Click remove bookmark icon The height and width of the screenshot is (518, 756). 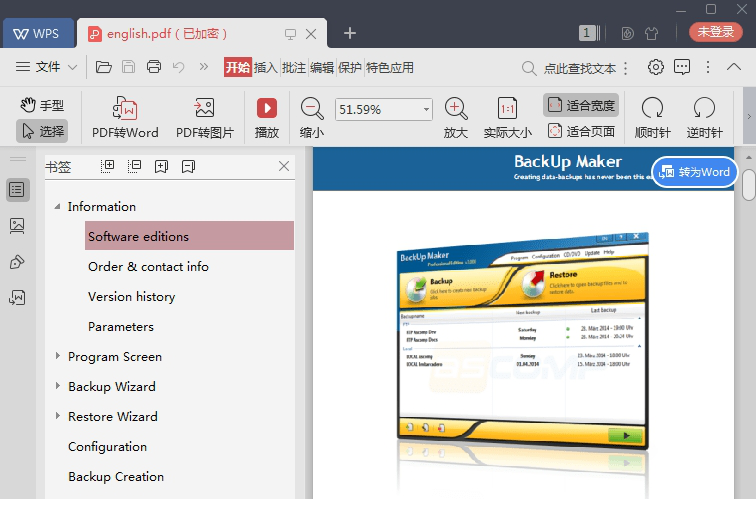(x=188, y=166)
